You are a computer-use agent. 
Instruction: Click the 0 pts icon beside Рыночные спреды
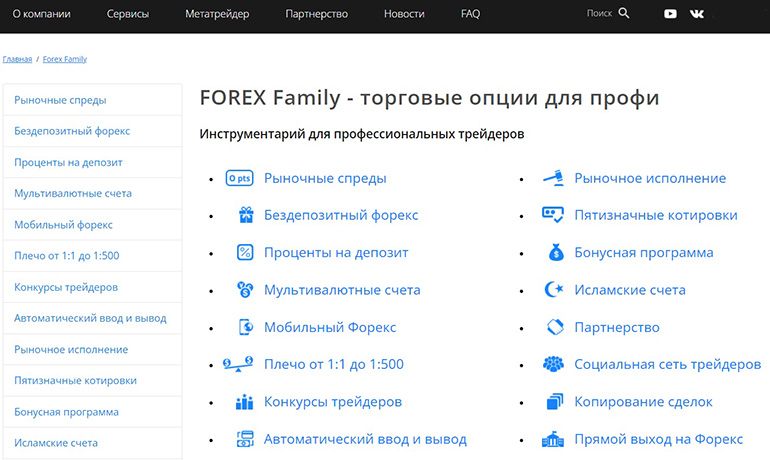(x=240, y=178)
